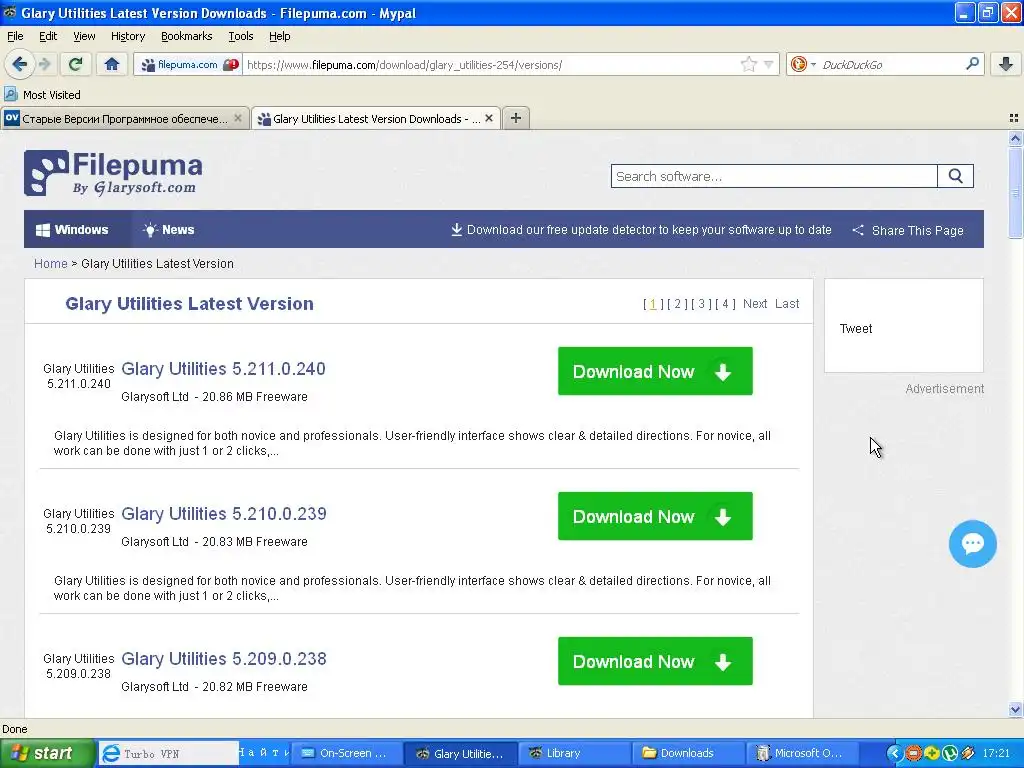Click Download our free update detector link

coord(641,230)
